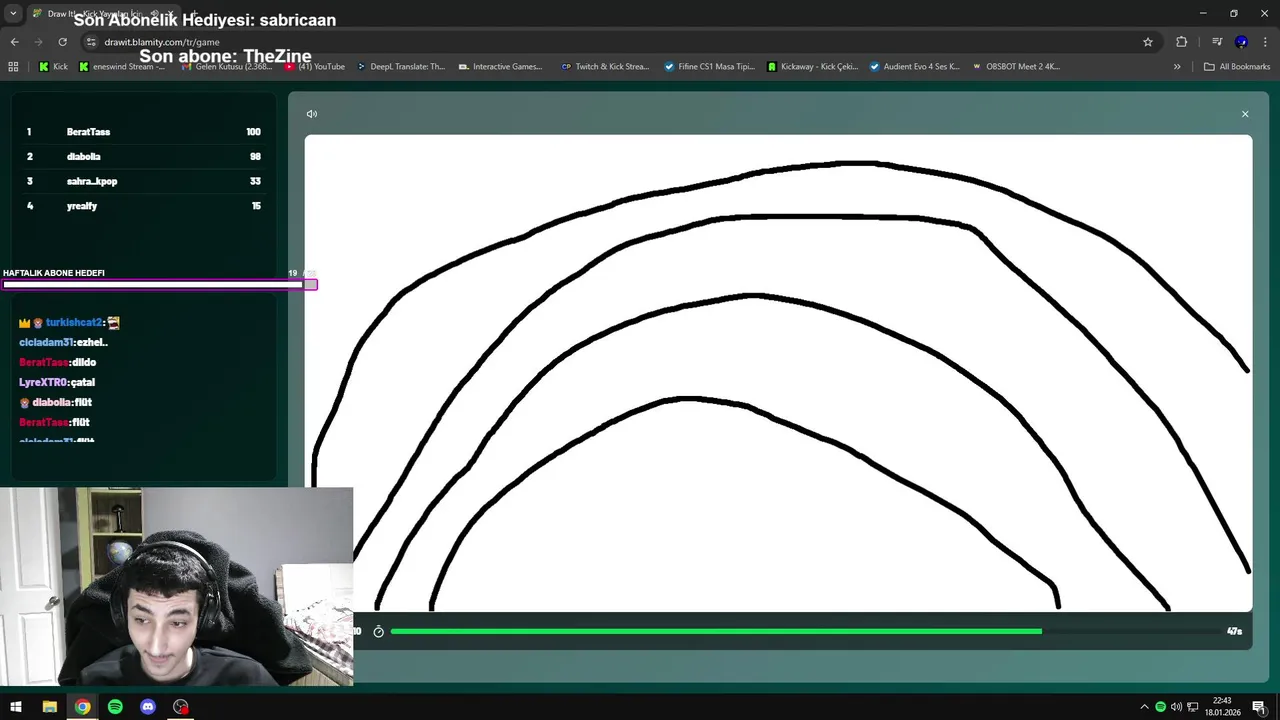Open the Windows Start menu
Screen dimensions: 1280x720
pos(16,707)
